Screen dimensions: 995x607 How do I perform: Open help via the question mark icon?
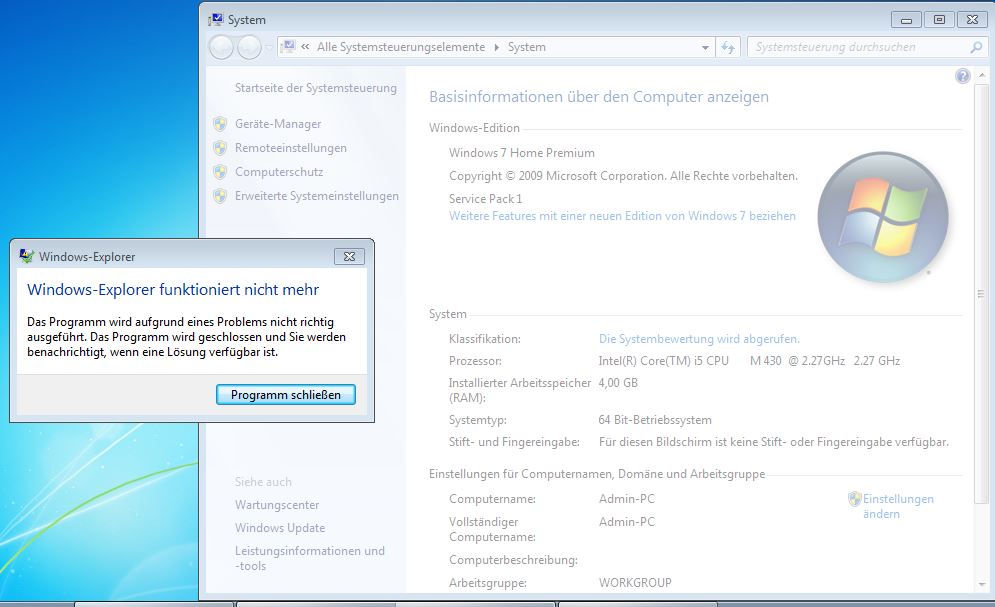963,76
